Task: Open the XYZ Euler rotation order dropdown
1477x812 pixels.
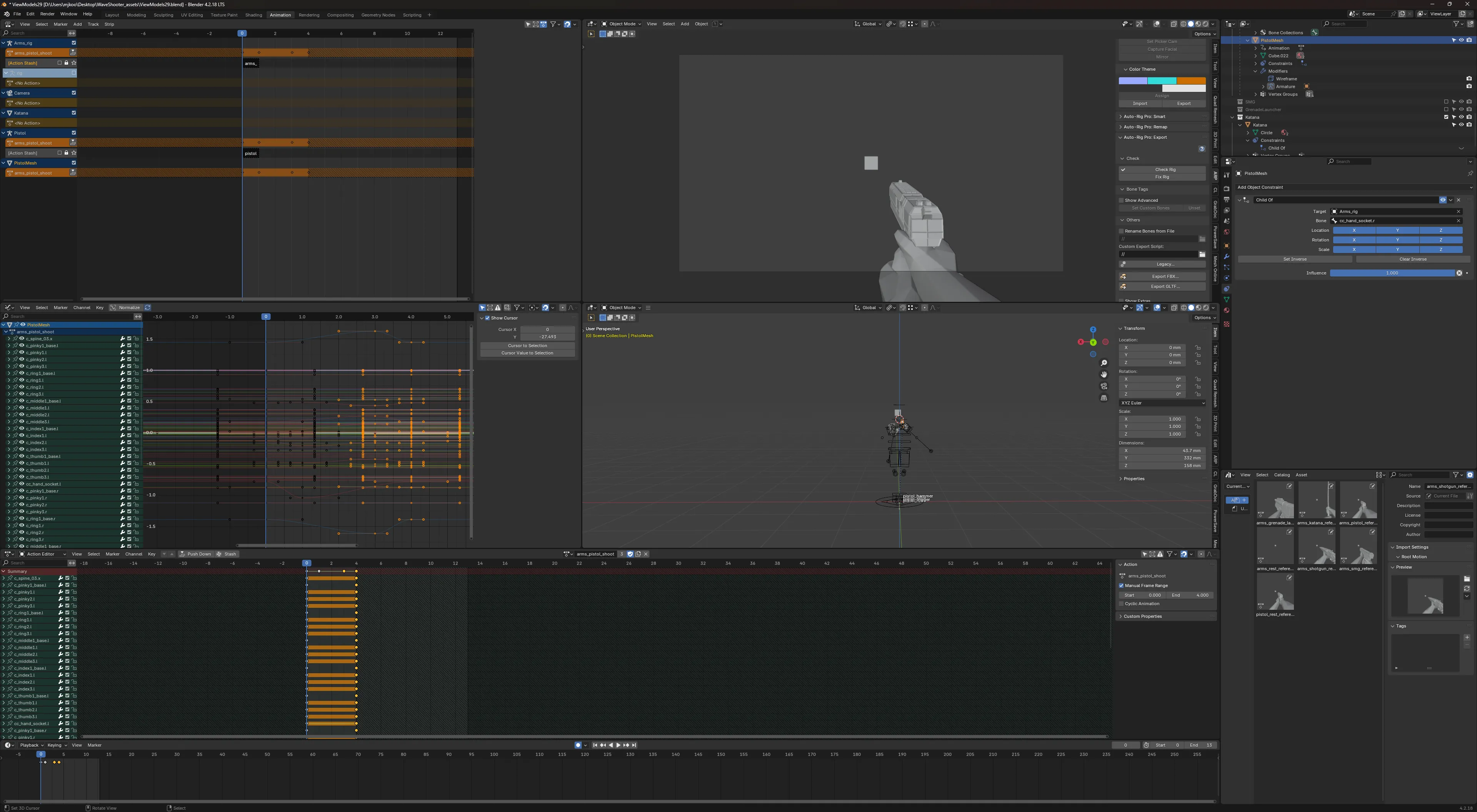Action: coord(1162,403)
